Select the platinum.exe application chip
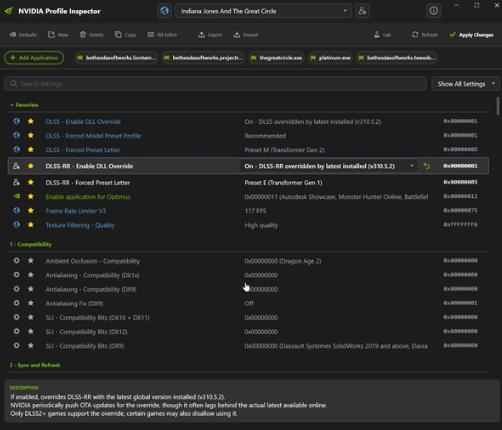 pos(331,58)
